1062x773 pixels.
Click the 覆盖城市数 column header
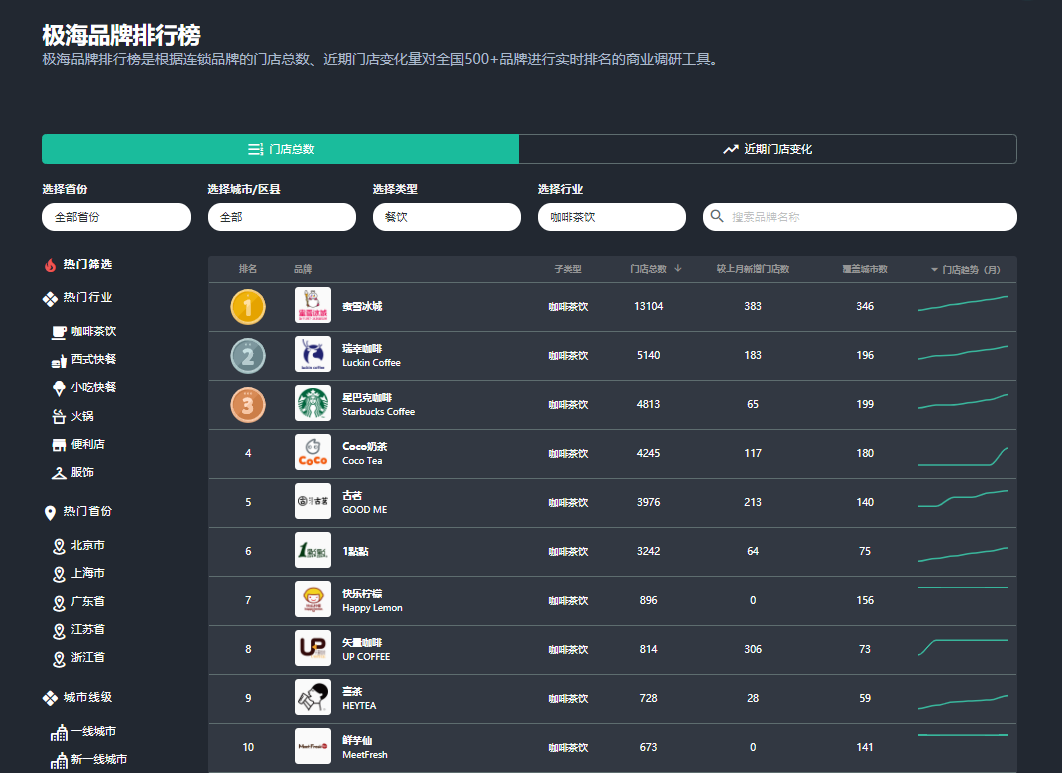pos(865,269)
